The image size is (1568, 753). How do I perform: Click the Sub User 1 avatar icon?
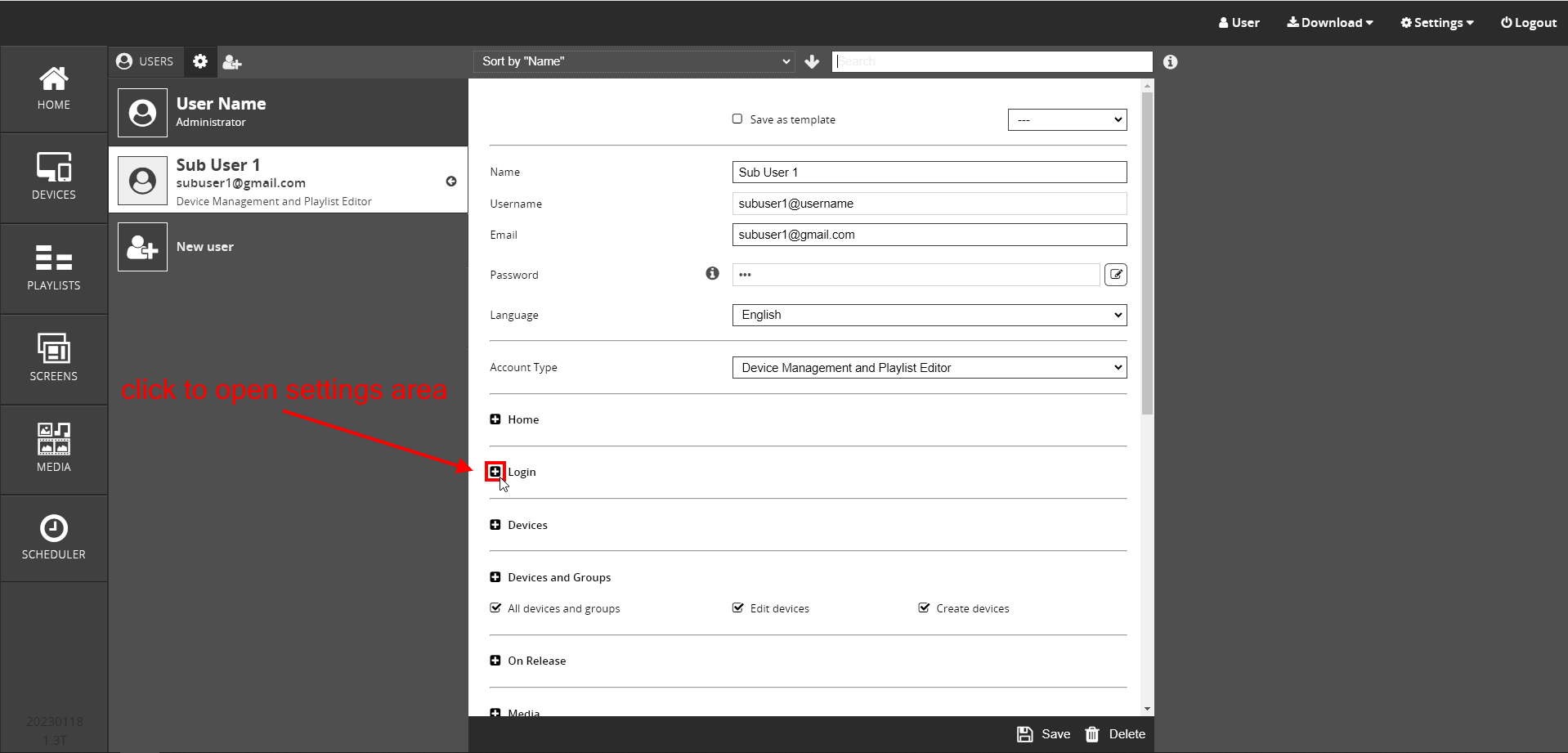click(142, 181)
